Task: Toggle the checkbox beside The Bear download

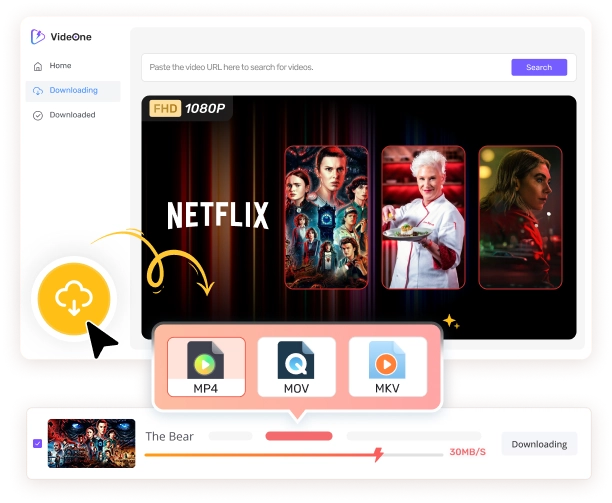Action: (38, 443)
